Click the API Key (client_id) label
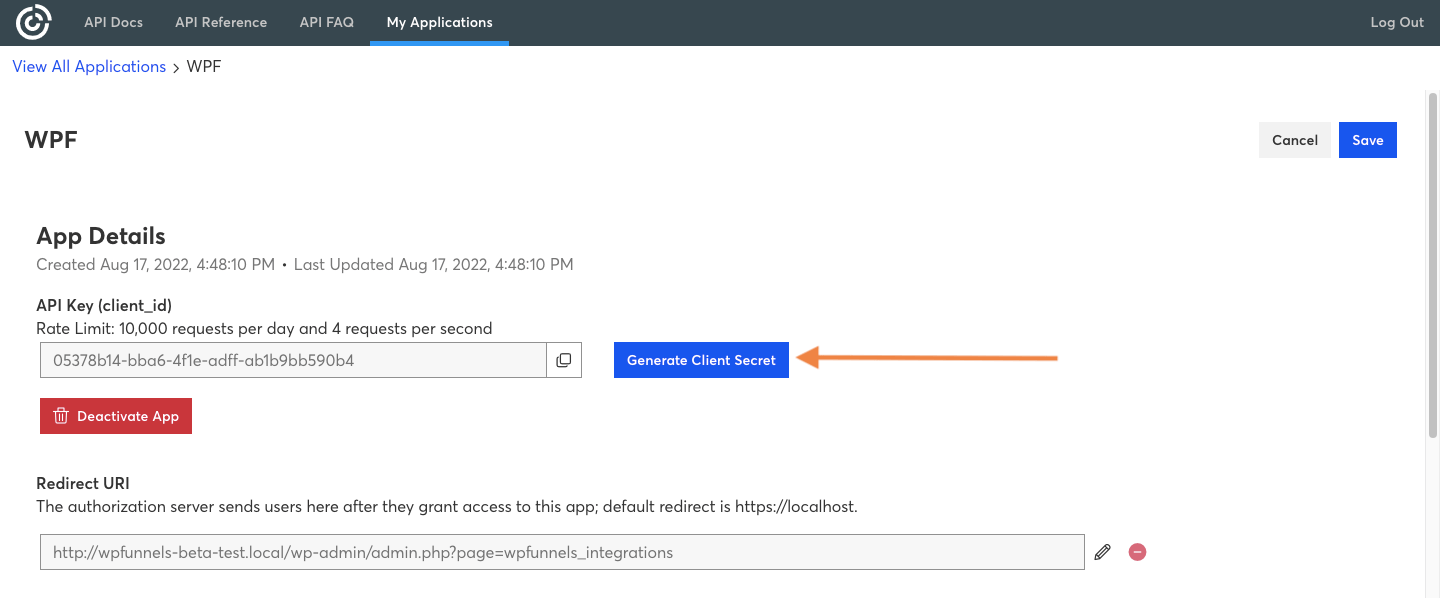The image size is (1440, 598). coord(104,305)
